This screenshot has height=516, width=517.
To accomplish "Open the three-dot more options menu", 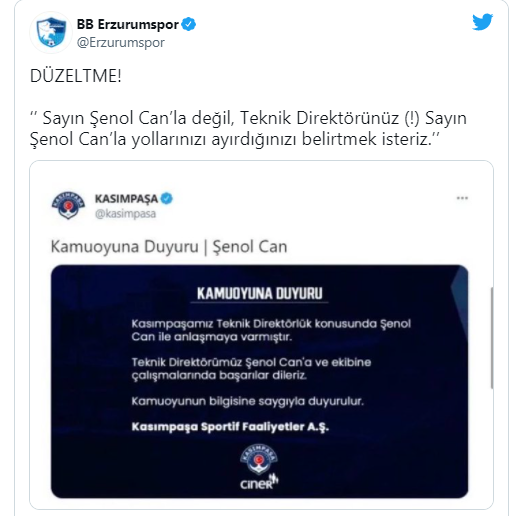I will click(x=462, y=198).
